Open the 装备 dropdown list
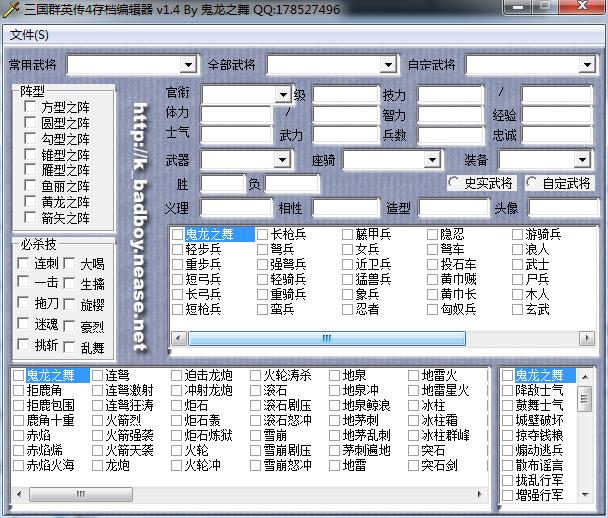 click(582, 159)
